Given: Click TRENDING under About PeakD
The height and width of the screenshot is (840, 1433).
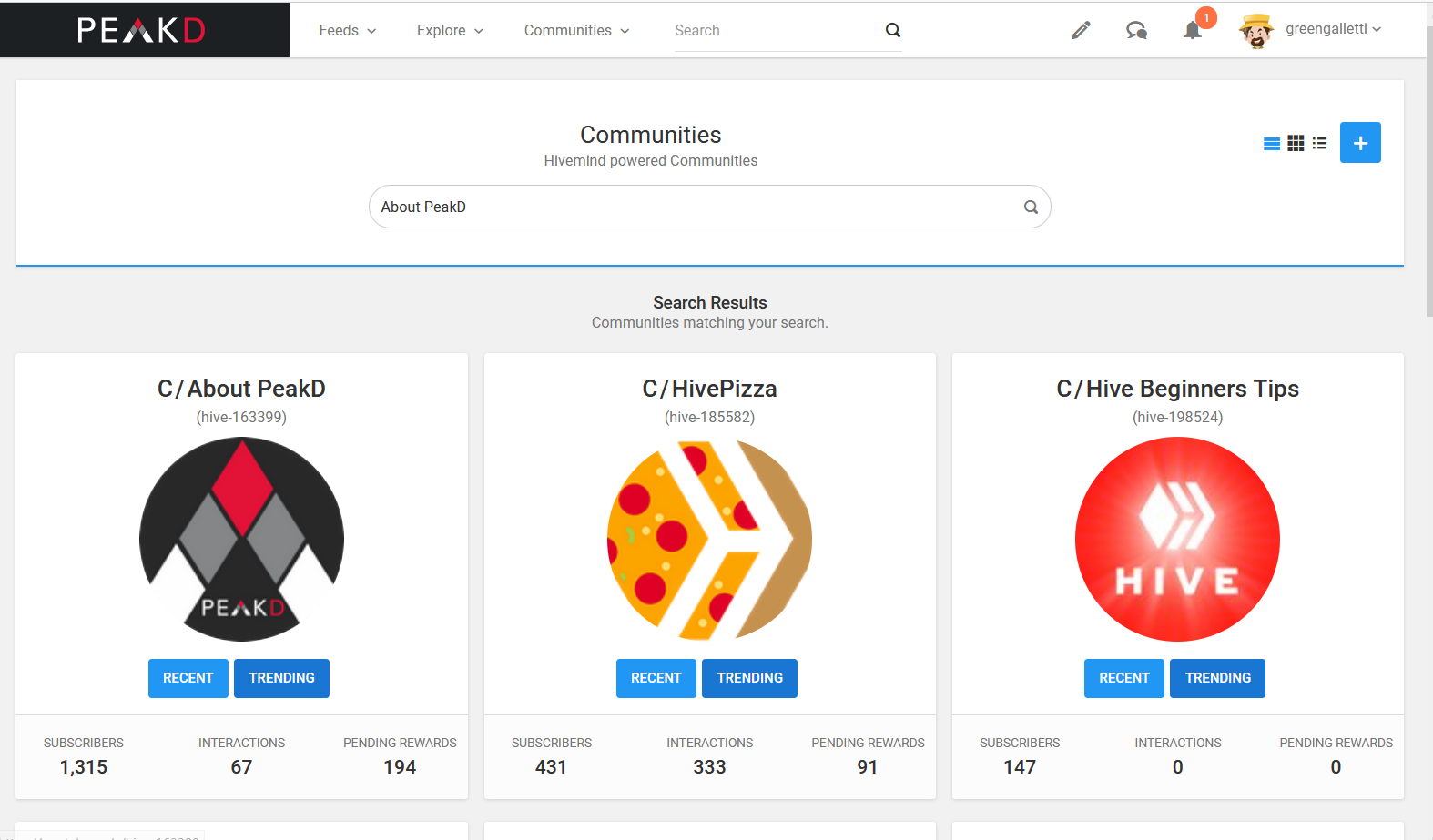Looking at the screenshot, I should [281, 678].
